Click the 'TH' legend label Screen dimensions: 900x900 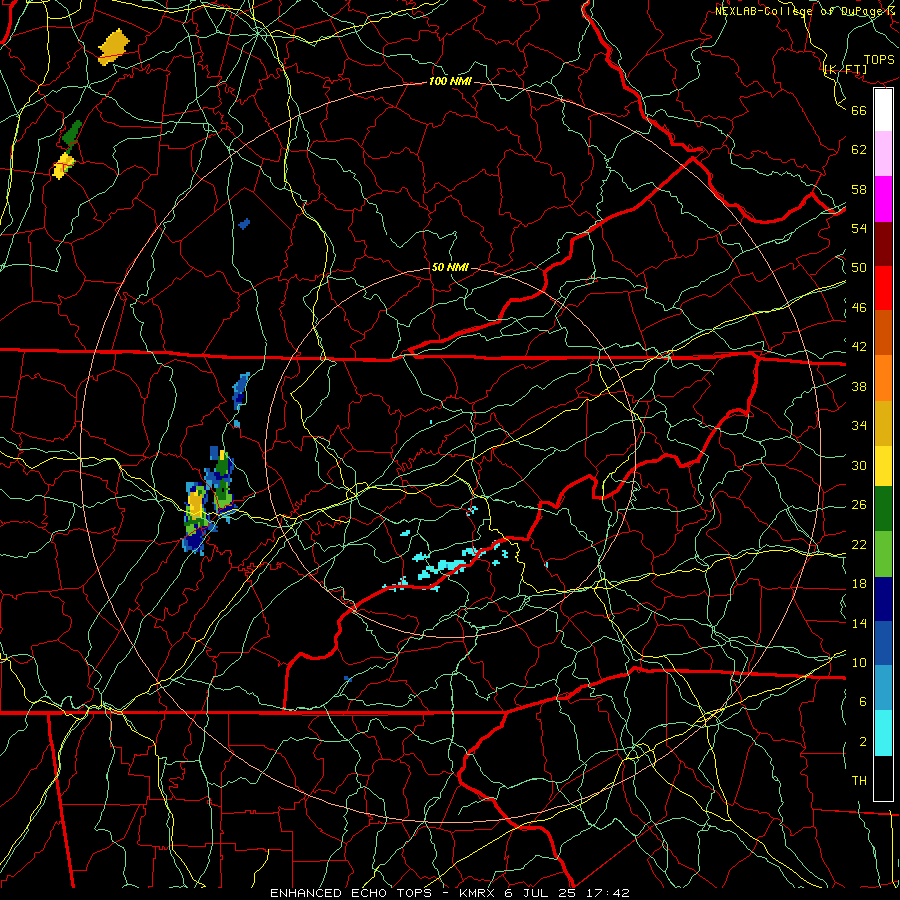(859, 781)
